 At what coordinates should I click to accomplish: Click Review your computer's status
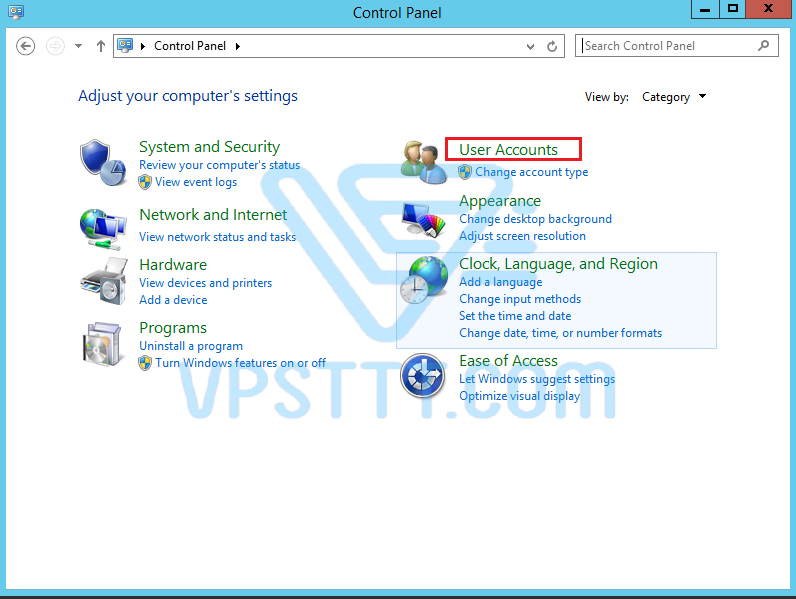coord(219,165)
